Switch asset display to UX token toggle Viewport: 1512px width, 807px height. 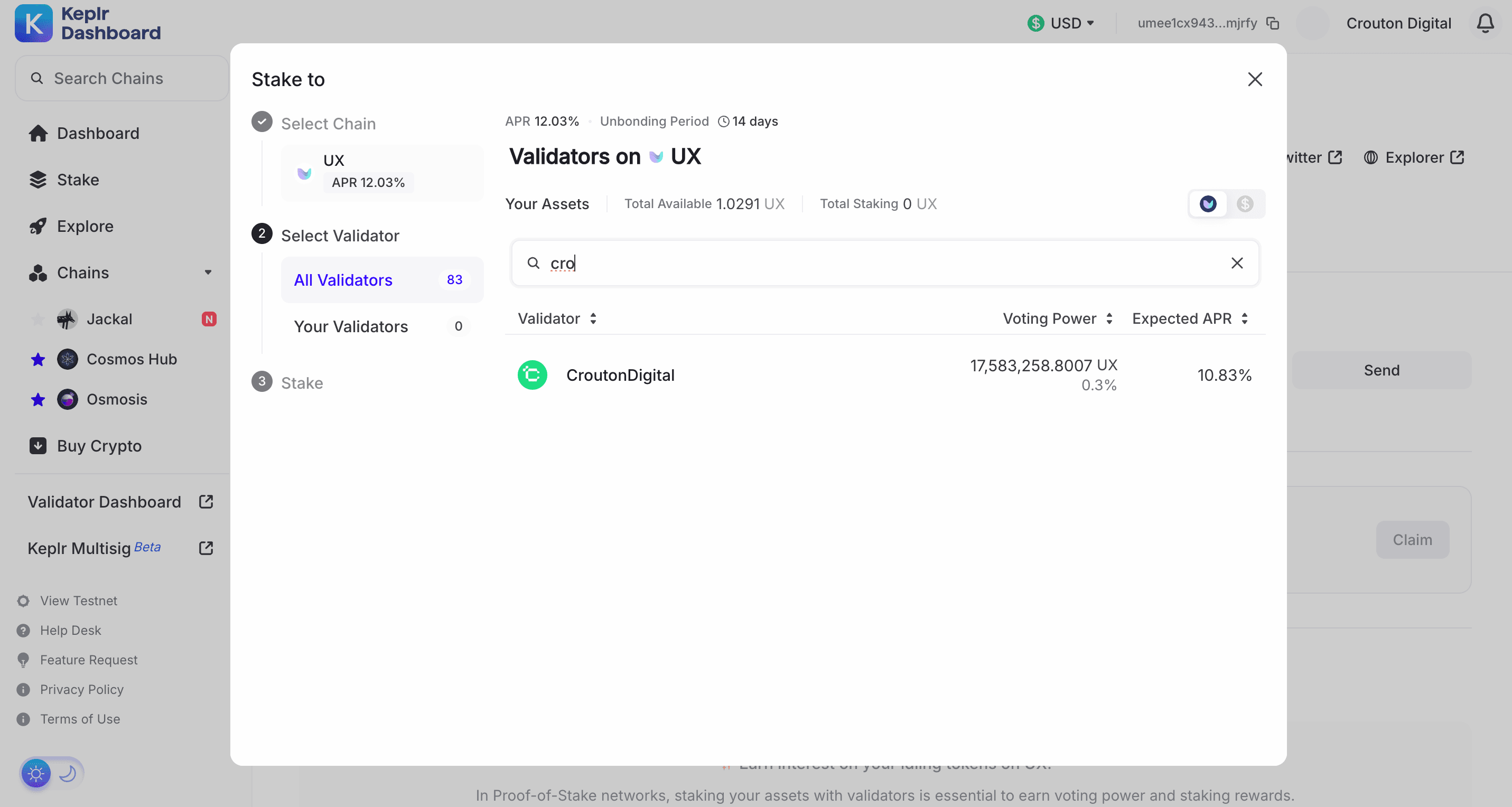pyautogui.click(x=1208, y=204)
